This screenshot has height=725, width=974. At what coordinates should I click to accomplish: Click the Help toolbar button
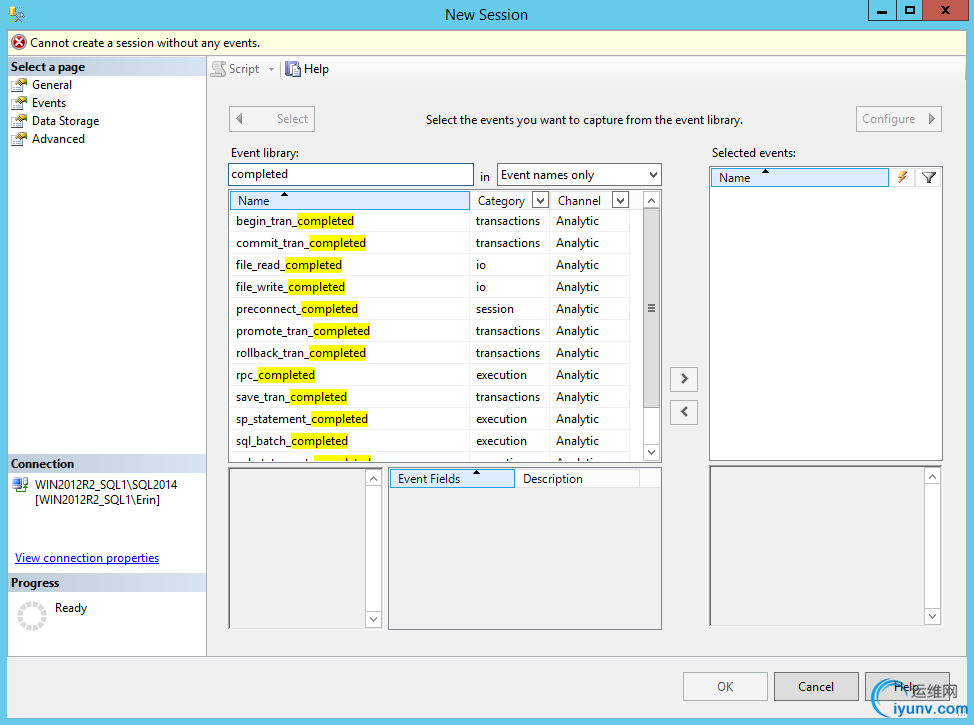pos(307,69)
